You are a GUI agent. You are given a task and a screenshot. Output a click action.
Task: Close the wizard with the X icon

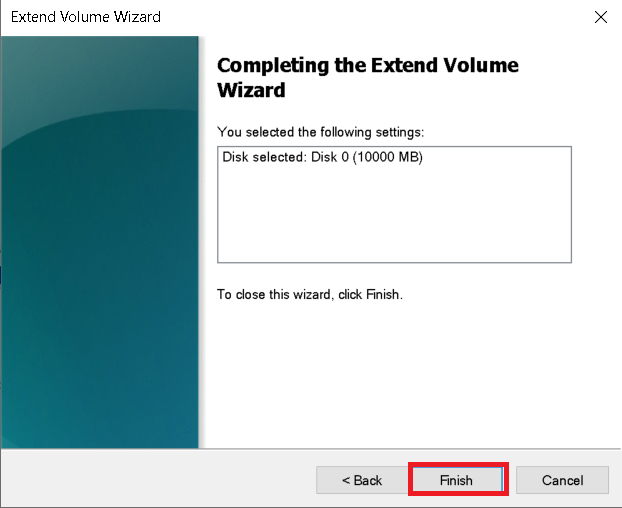(x=601, y=17)
